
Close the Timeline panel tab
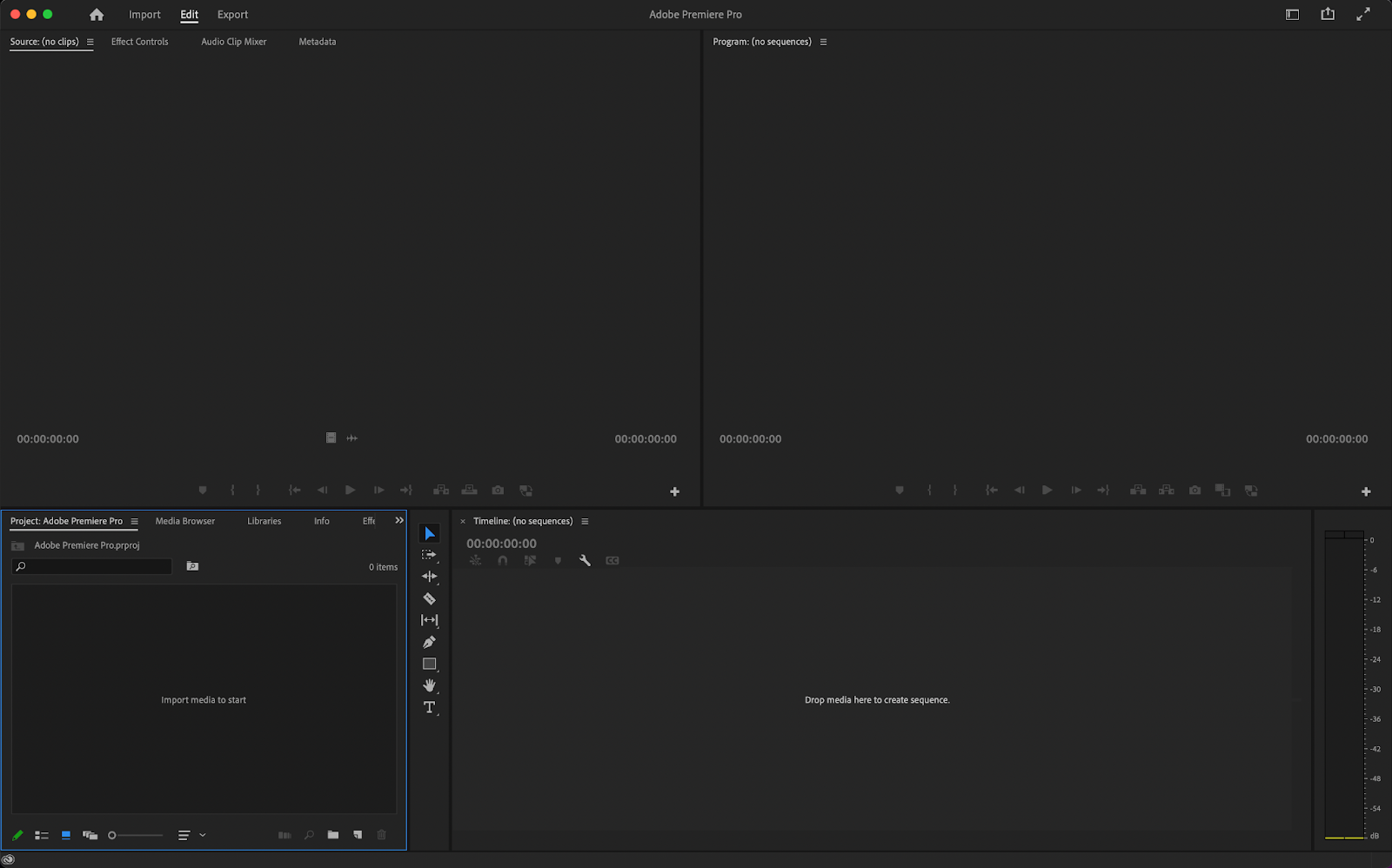[463, 522]
